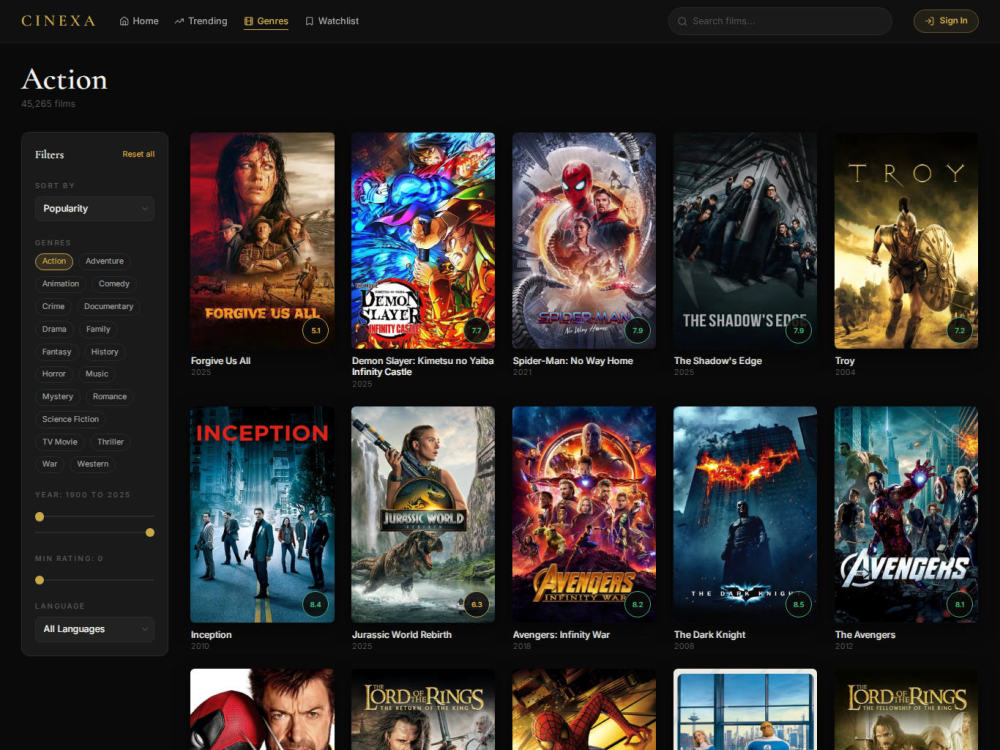The image size is (1000, 750).
Task: Open The Avengers poster
Action: click(x=906, y=515)
